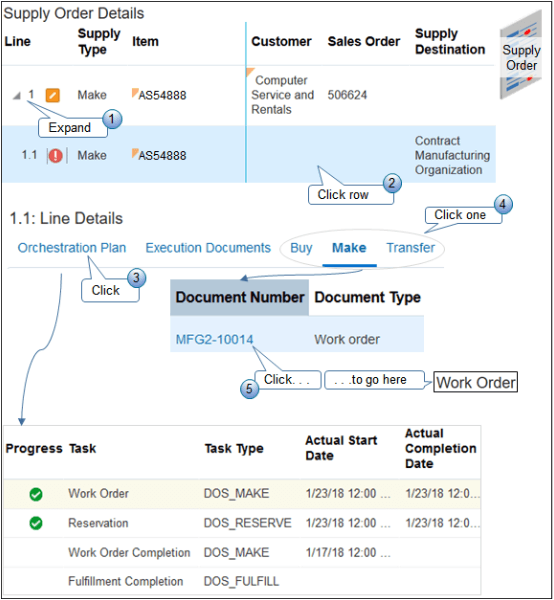Image resolution: width=554 pixels, height=600 pixels.
Task: Click DOS_FULFILL task type cell
Action: click(241, 582)
